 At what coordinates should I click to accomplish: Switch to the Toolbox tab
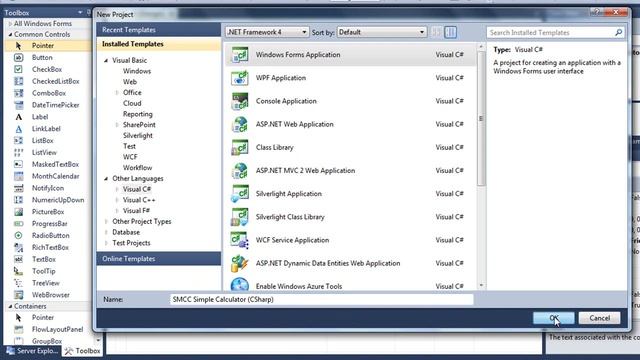coord(83,351)
